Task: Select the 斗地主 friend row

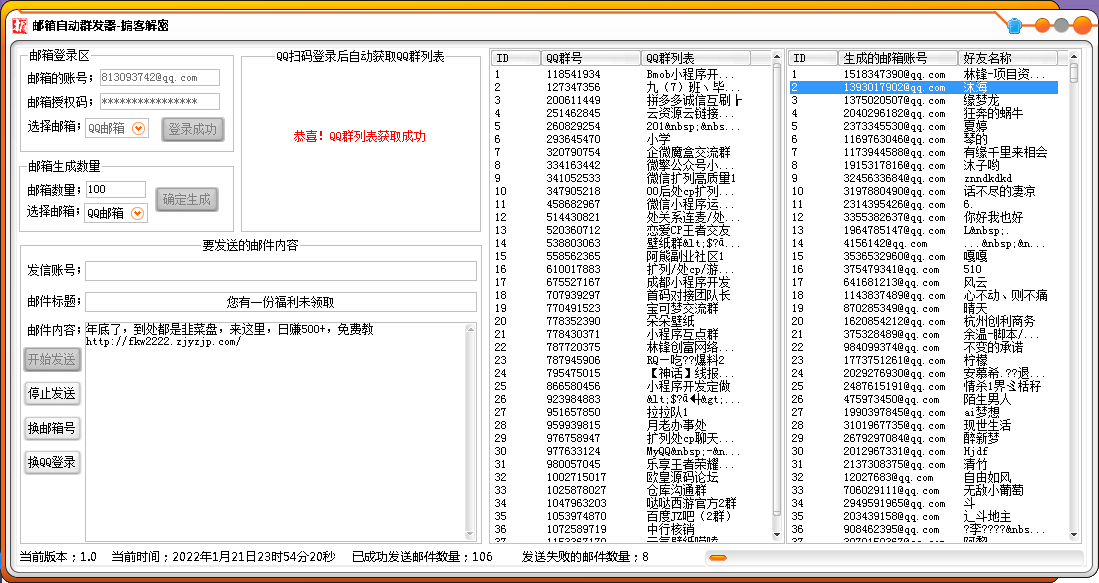Action: (x=923, y=516)
